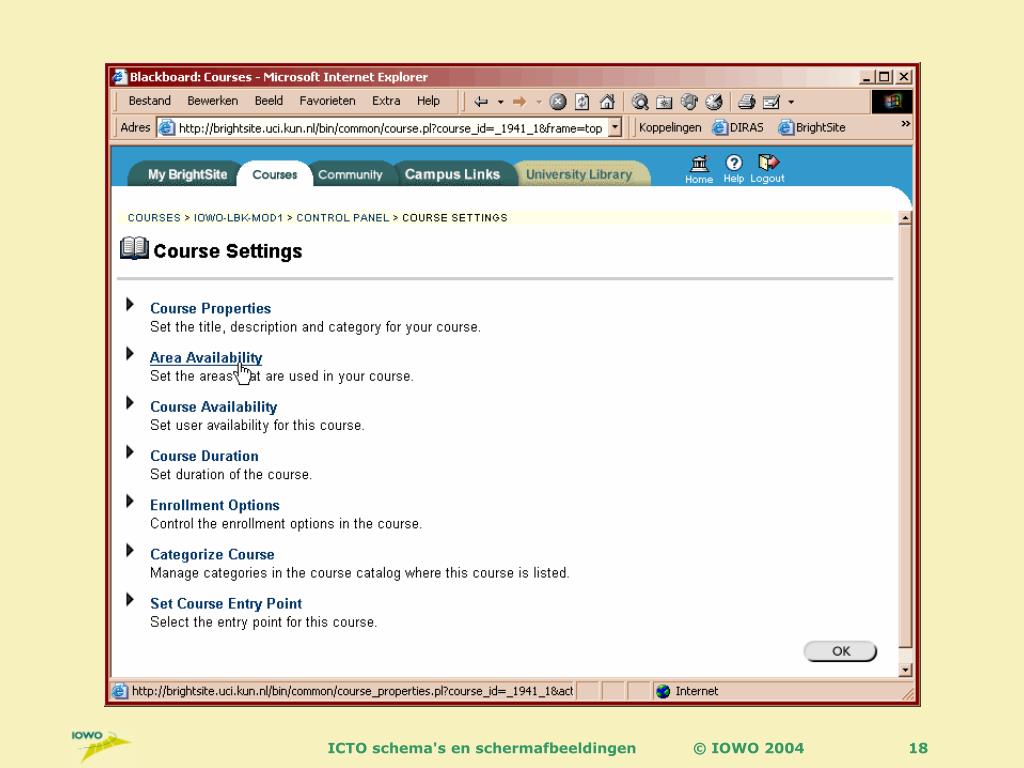The image size is (1024, 768).
Task: Open the Favorieten menu
Action: click(327, 101)
